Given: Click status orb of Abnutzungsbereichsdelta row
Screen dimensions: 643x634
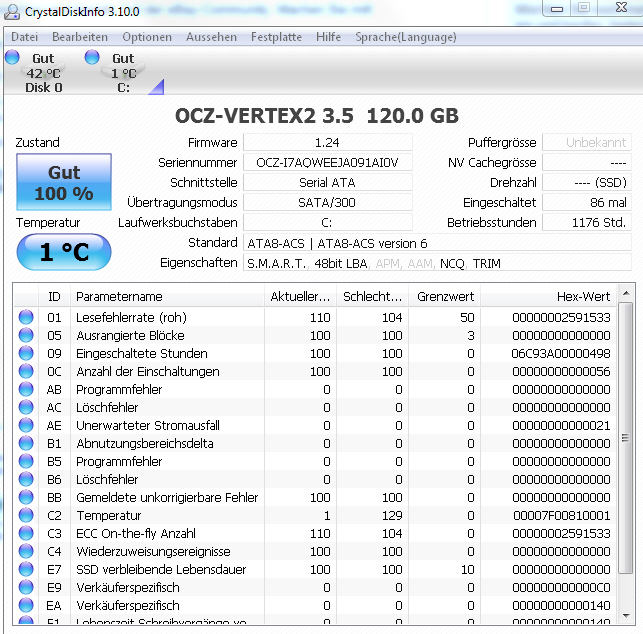Looking at the screenshot, I should coord(26,443).
